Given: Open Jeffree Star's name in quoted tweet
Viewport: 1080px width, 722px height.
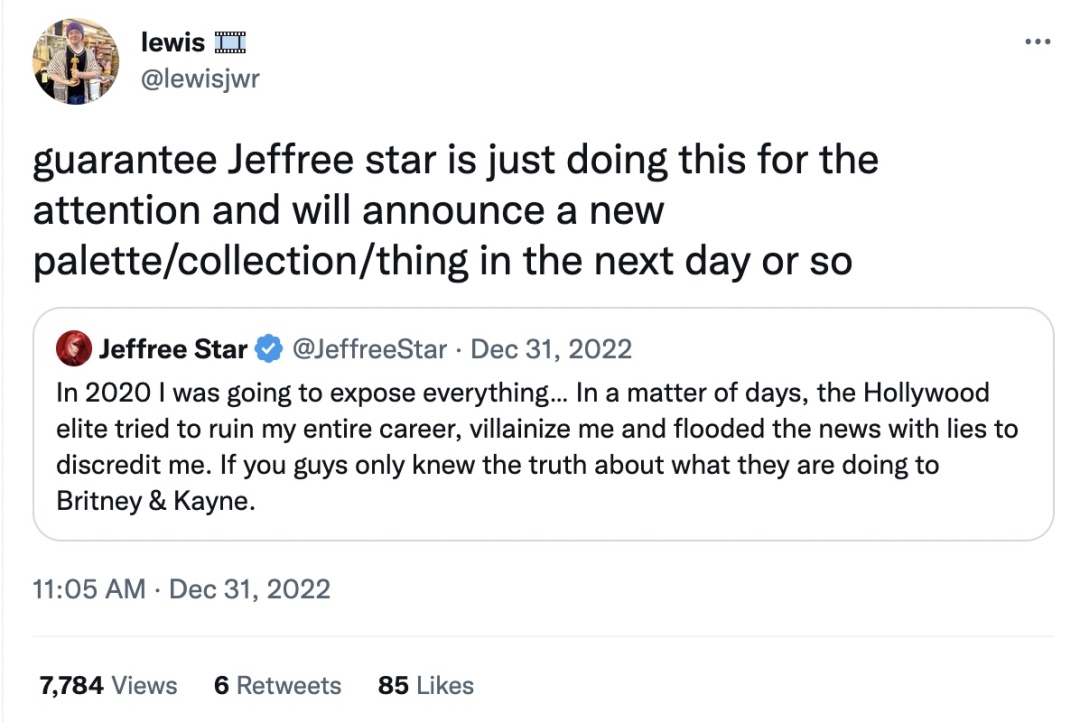Looking at the screenshot, I should 172,349.
